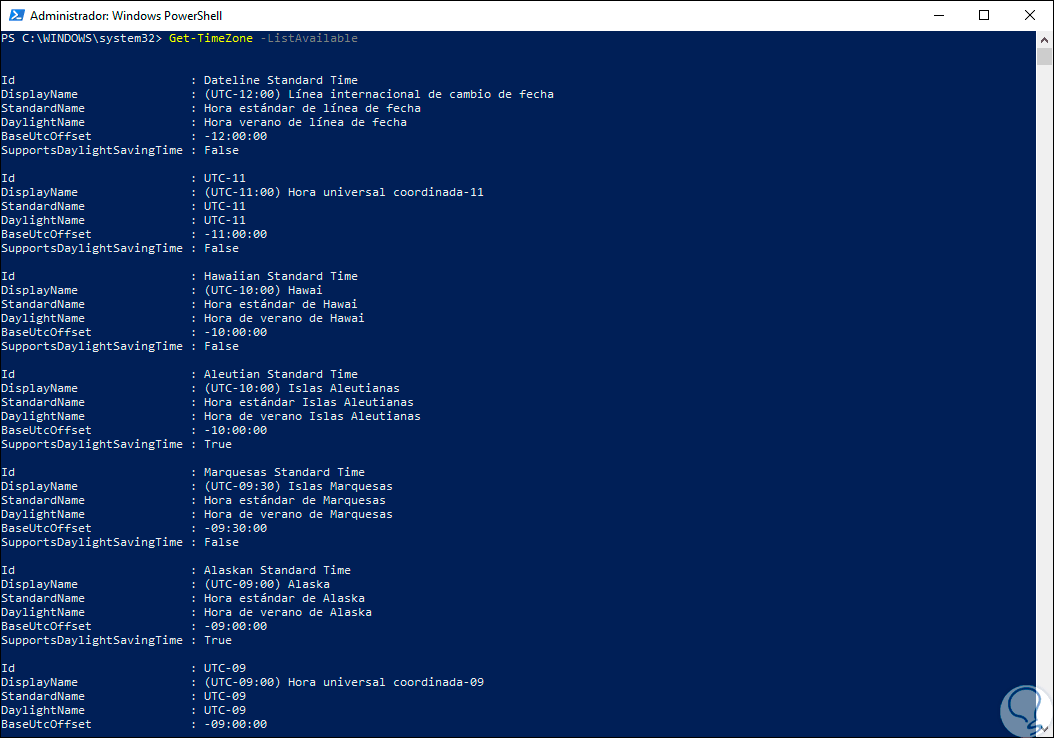Click the 'Marquesas Standard Time' Id value
The image size is (1054, 738).
click(284, 472)
